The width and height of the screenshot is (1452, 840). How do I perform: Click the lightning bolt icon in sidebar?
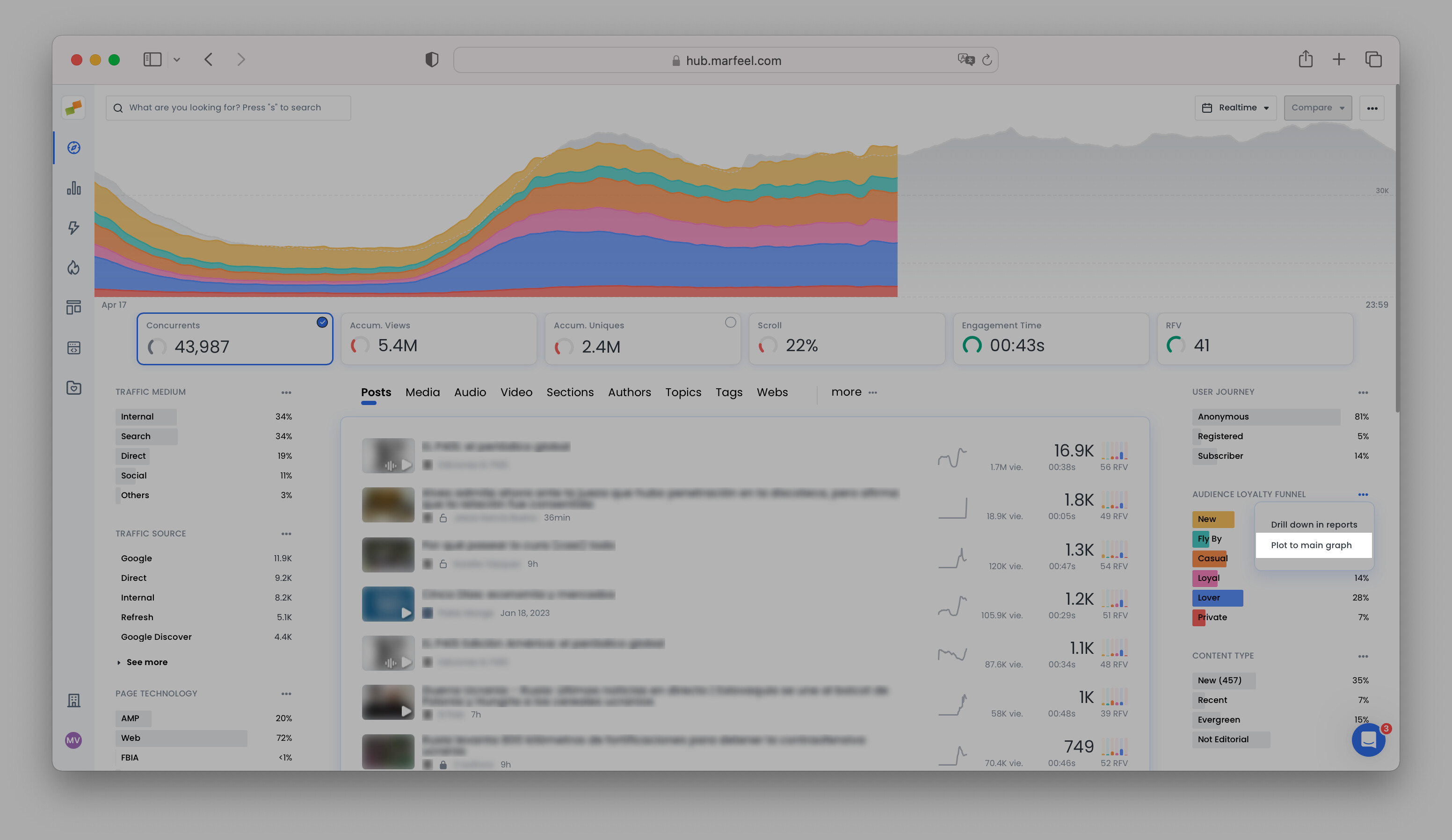[x=74, y=228]
